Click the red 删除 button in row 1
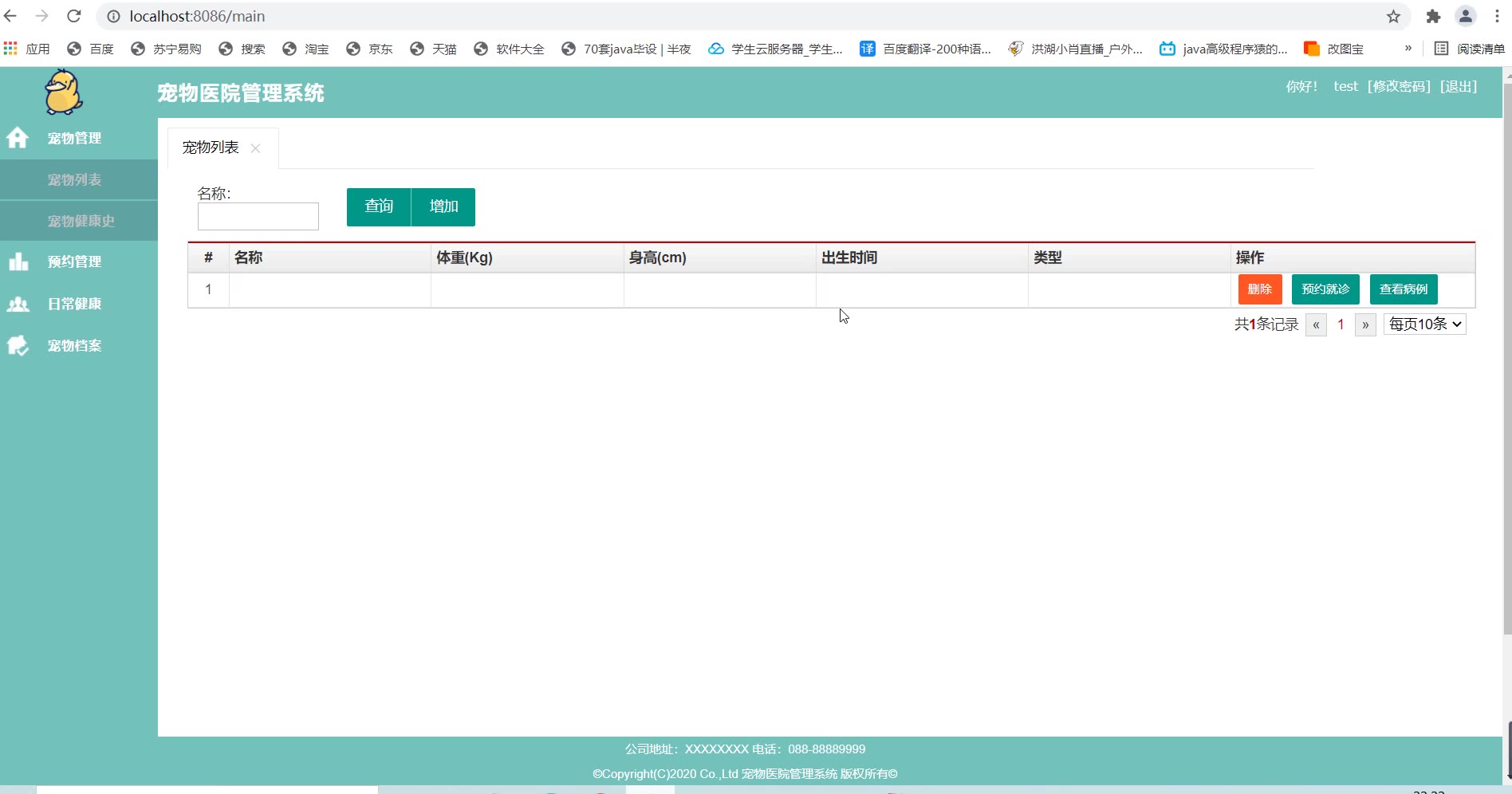The height and width of the screenshot is (794, 1512). point(1260,289)
